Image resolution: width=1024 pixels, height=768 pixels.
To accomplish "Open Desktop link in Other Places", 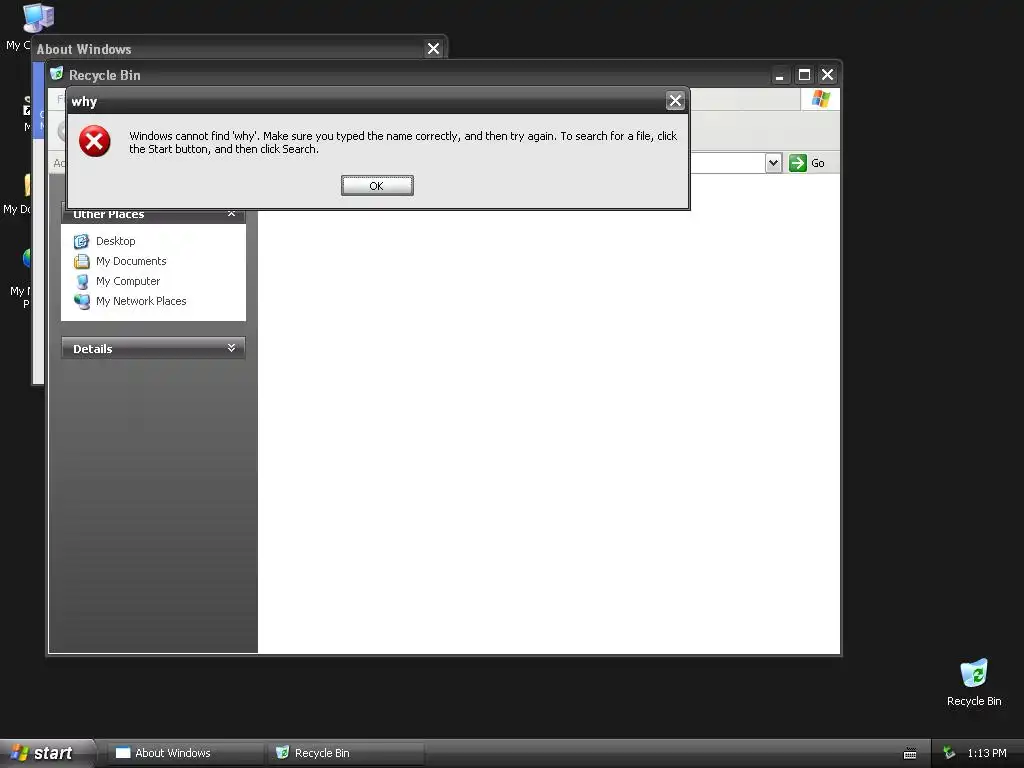I will pos(116,241).
